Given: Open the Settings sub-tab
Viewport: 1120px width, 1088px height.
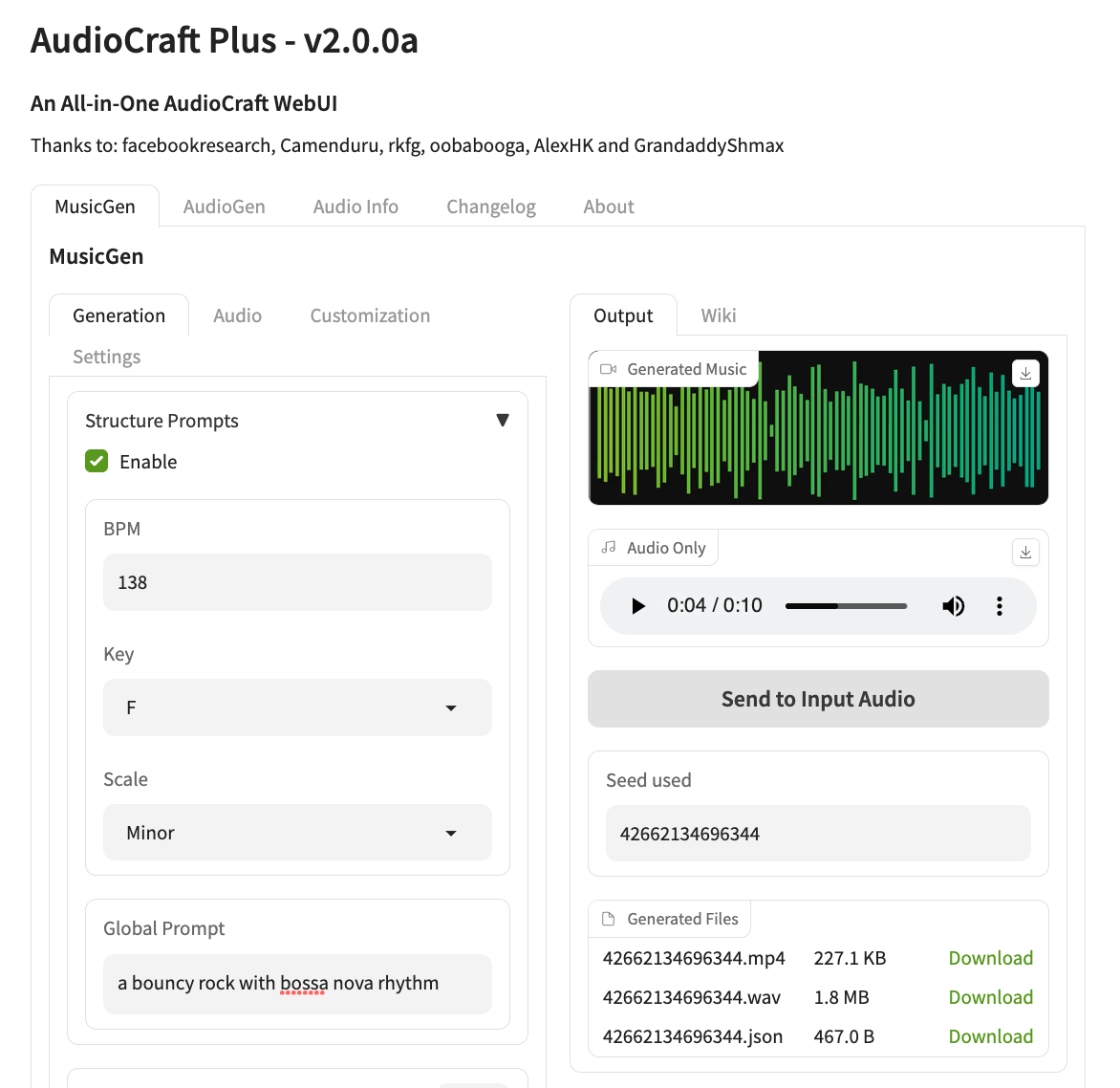Looking at the screenshot, I should pyautogui.click(x=106, y=357).
